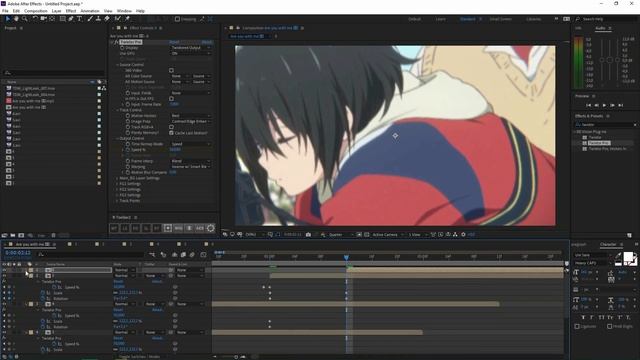This screenshot has width=640, height=360.
Task: Click the gear icon in the Toolbar2 panel
Action: 211,228
